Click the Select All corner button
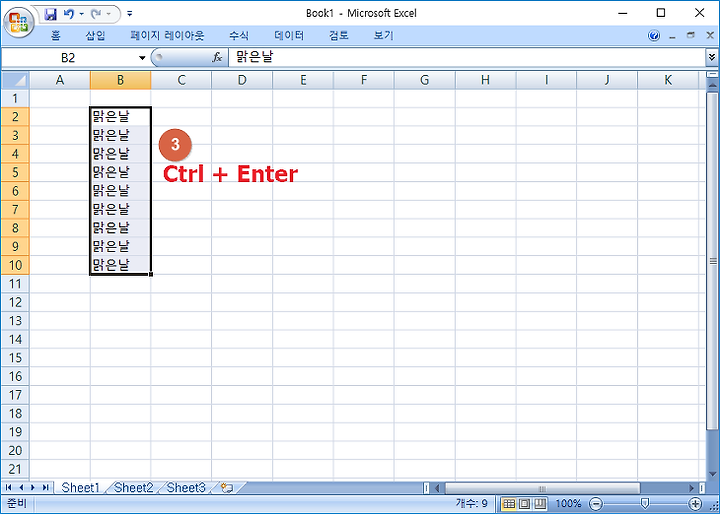Viewport: 720px width, 514px height. pyautogui.click(x=15, y=80)
